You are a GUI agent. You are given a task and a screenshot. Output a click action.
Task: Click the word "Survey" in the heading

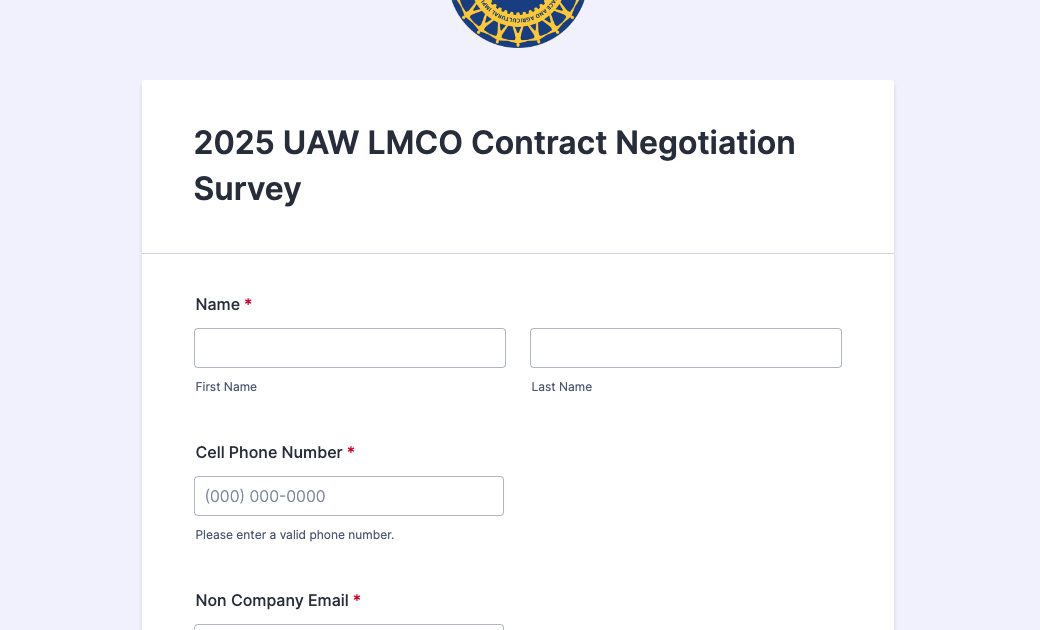(247, 189)
